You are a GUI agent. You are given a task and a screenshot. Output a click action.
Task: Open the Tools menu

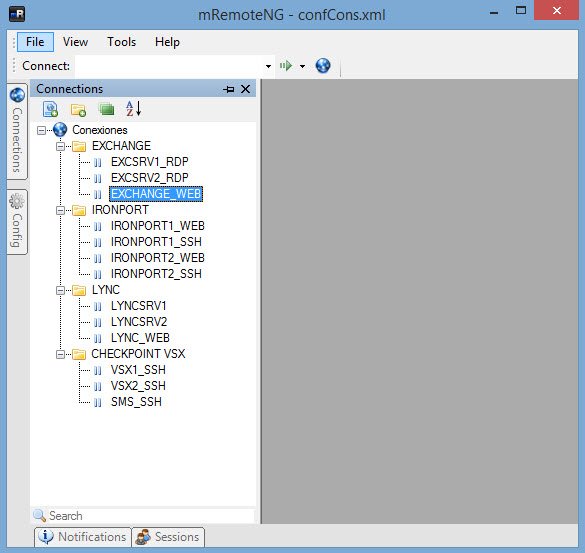(122, 42)
